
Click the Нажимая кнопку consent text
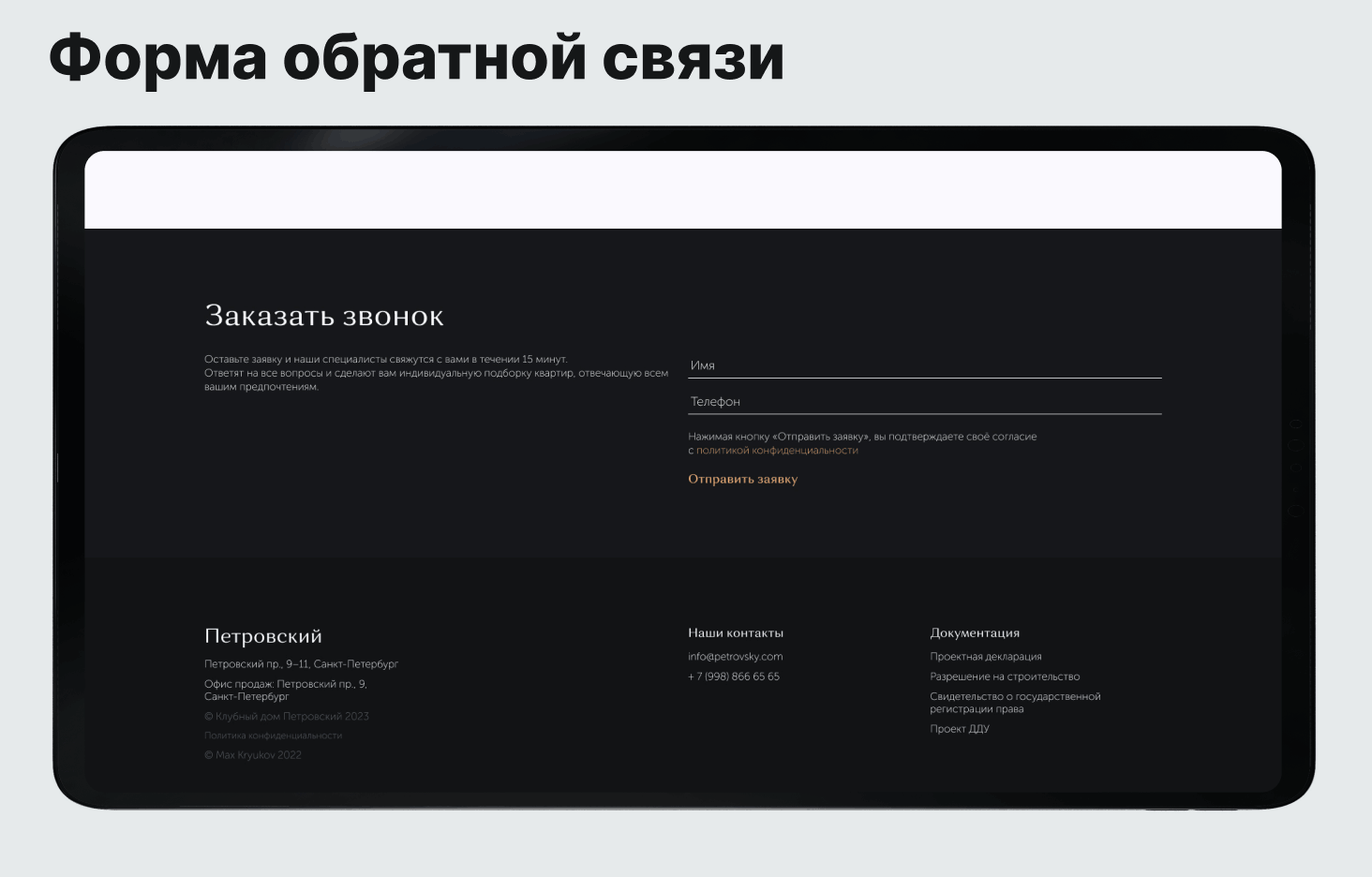tap(862, 443)
